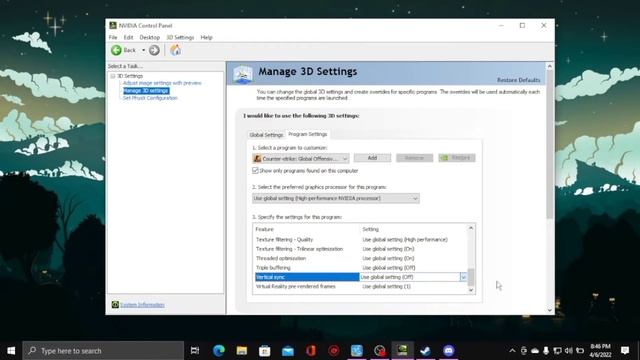
Task: Open the Help menu
Action: tap(207, 37)
